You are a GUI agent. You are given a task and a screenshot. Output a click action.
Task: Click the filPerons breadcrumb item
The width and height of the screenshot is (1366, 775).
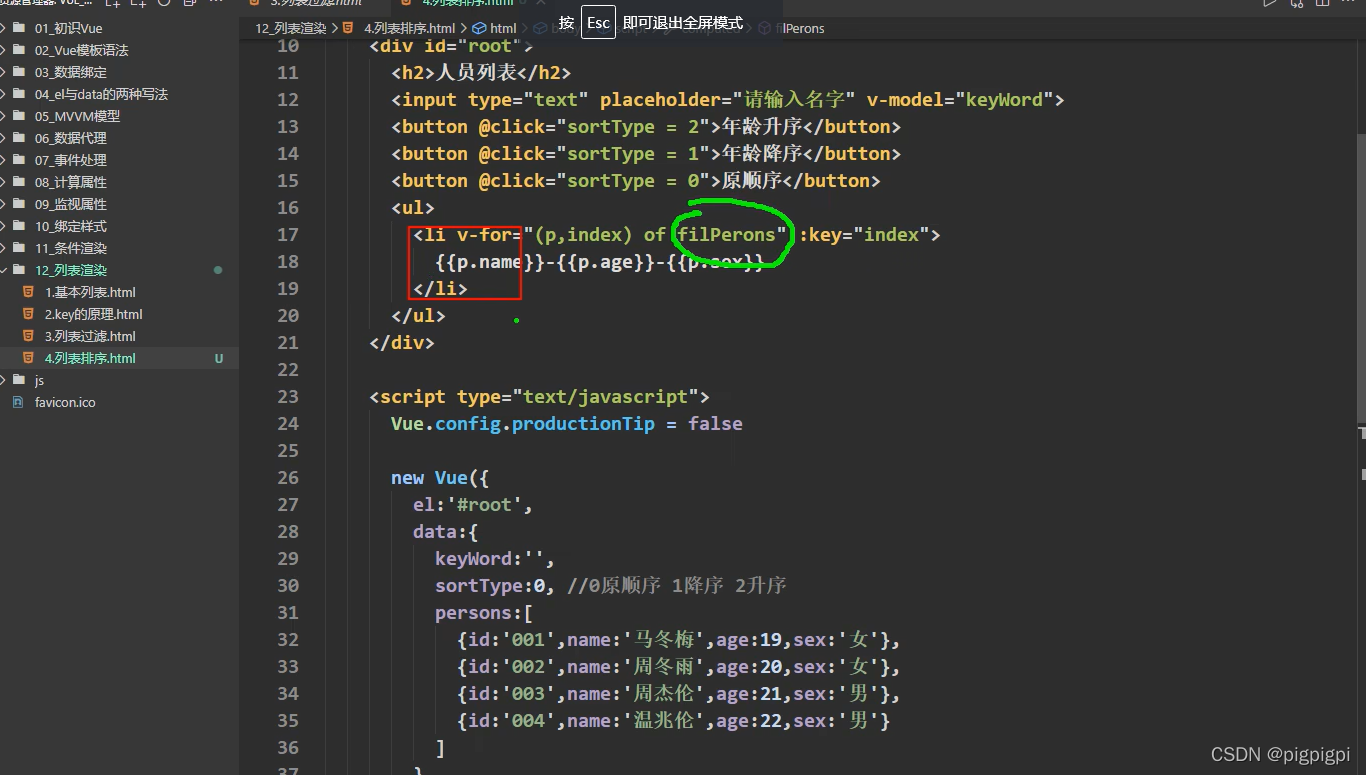pos(800,28)
